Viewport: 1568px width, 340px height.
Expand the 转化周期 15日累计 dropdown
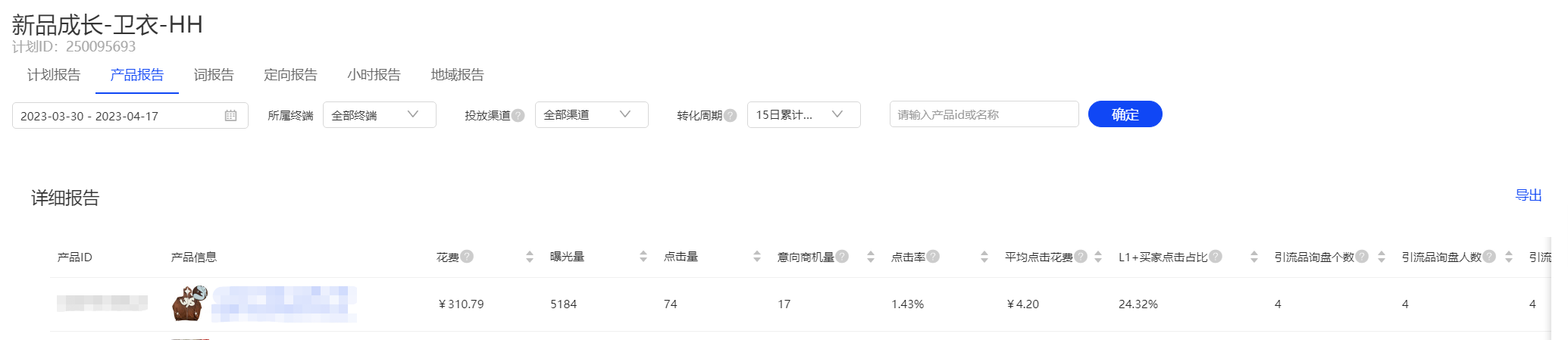(803, 115)
